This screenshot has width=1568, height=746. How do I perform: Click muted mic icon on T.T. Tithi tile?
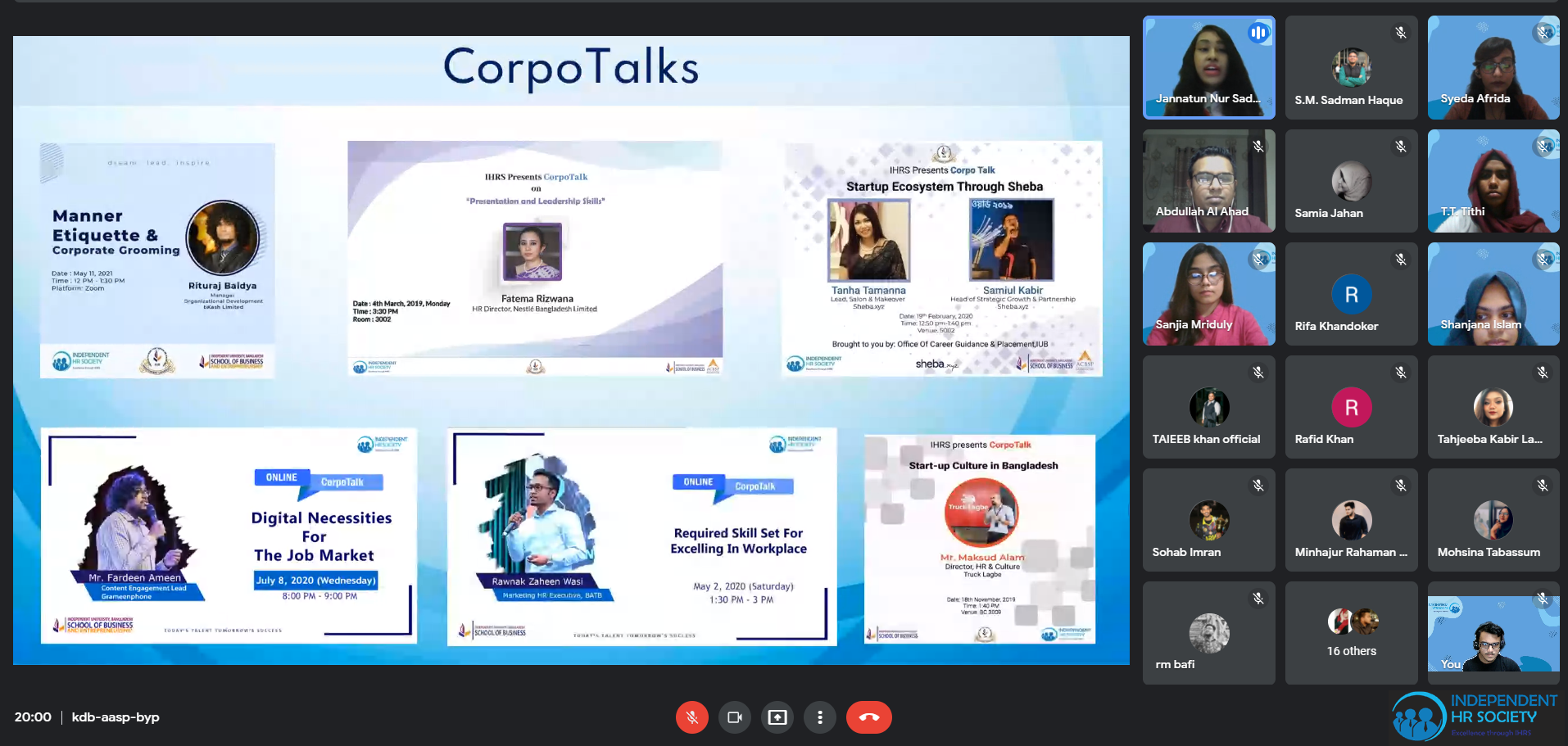[1543, 146]
